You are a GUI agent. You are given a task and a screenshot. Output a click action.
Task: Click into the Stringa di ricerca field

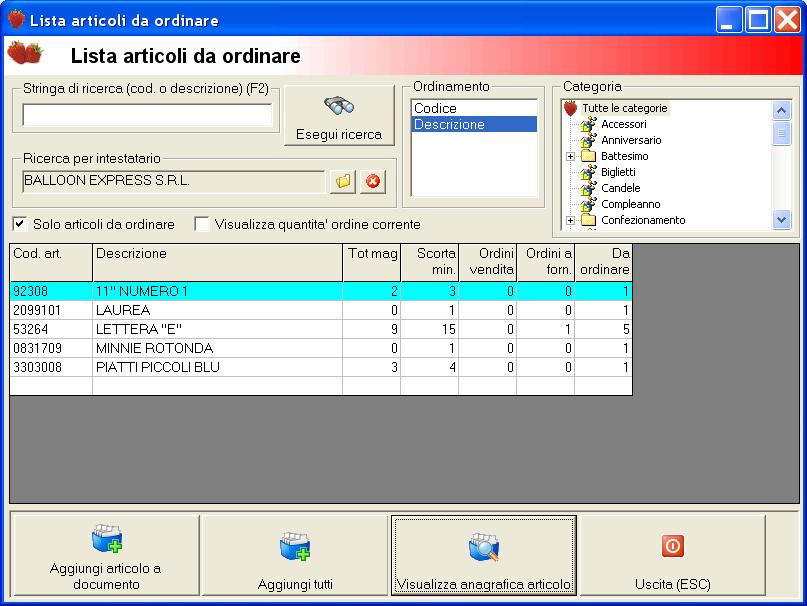[147, 115]
